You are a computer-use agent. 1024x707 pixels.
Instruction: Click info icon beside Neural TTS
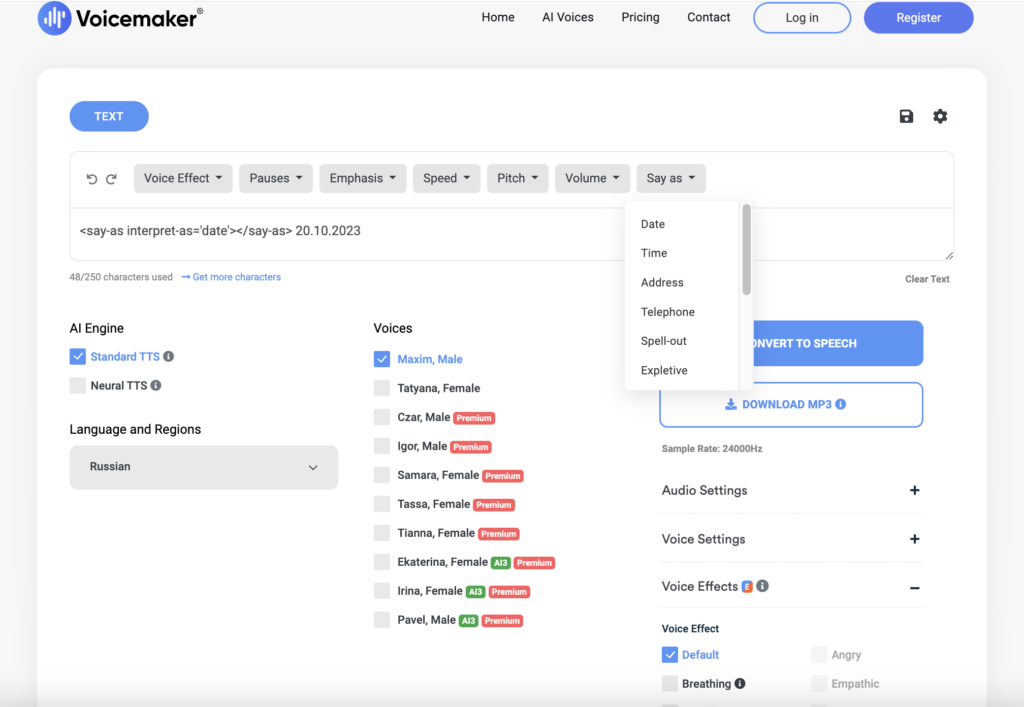(156, 386)
